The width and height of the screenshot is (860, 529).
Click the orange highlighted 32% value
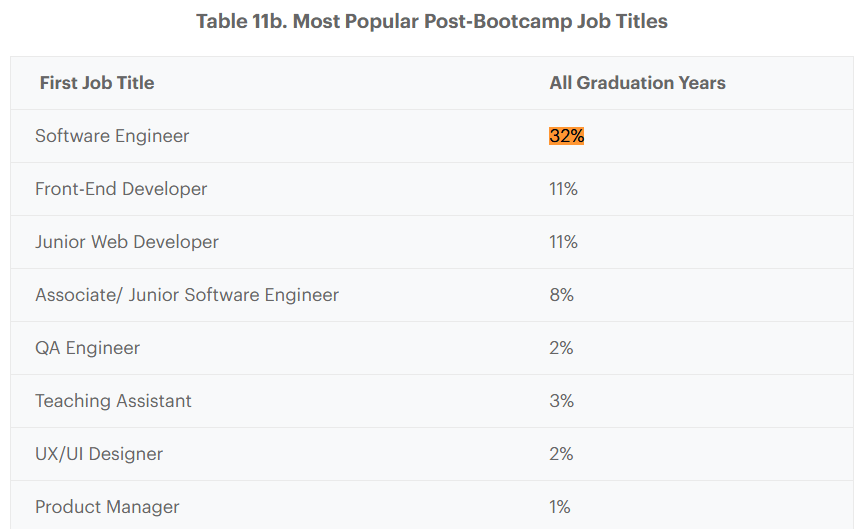(566, 136)
